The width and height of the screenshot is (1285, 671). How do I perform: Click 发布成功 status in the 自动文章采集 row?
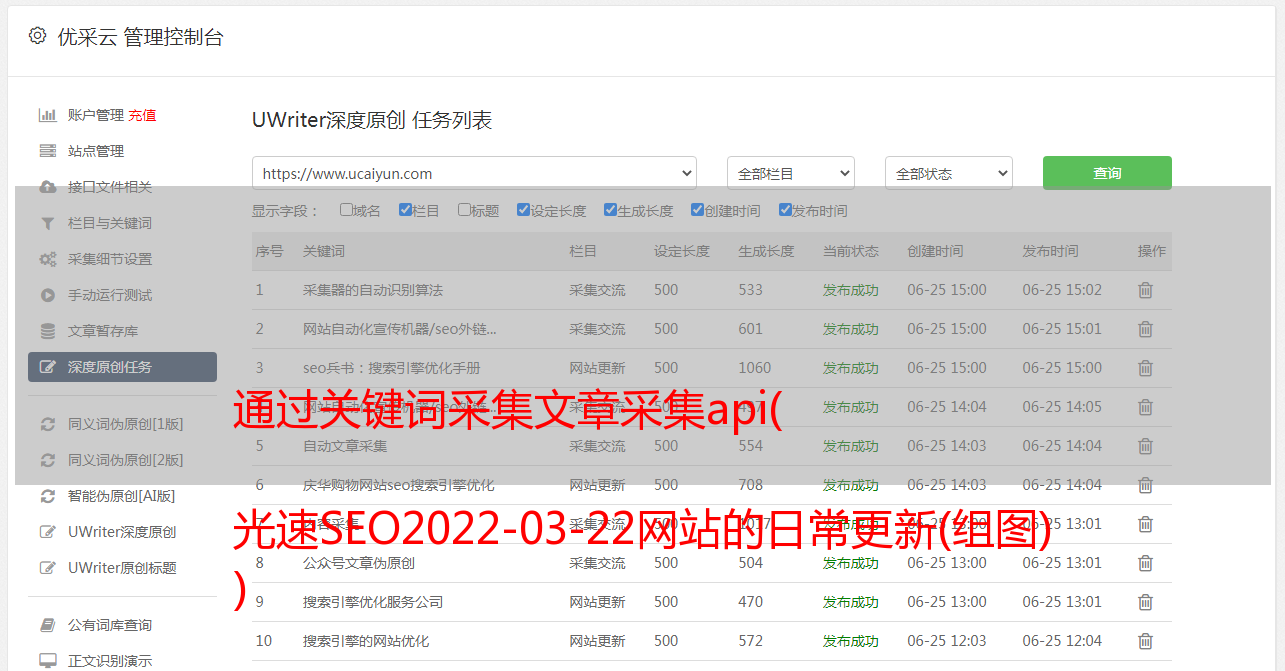click(851, 446)
